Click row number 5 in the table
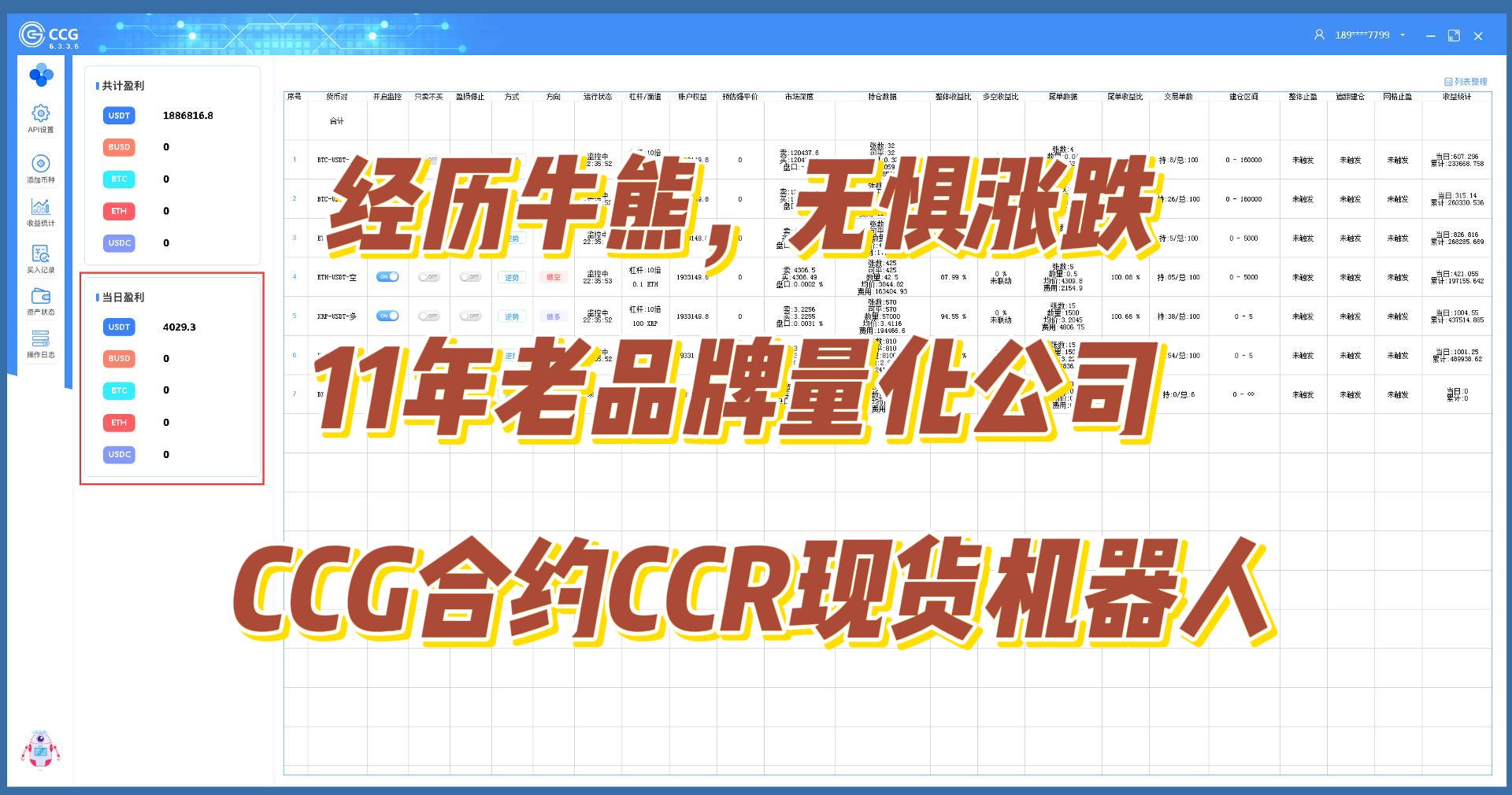 coord(295,316)
